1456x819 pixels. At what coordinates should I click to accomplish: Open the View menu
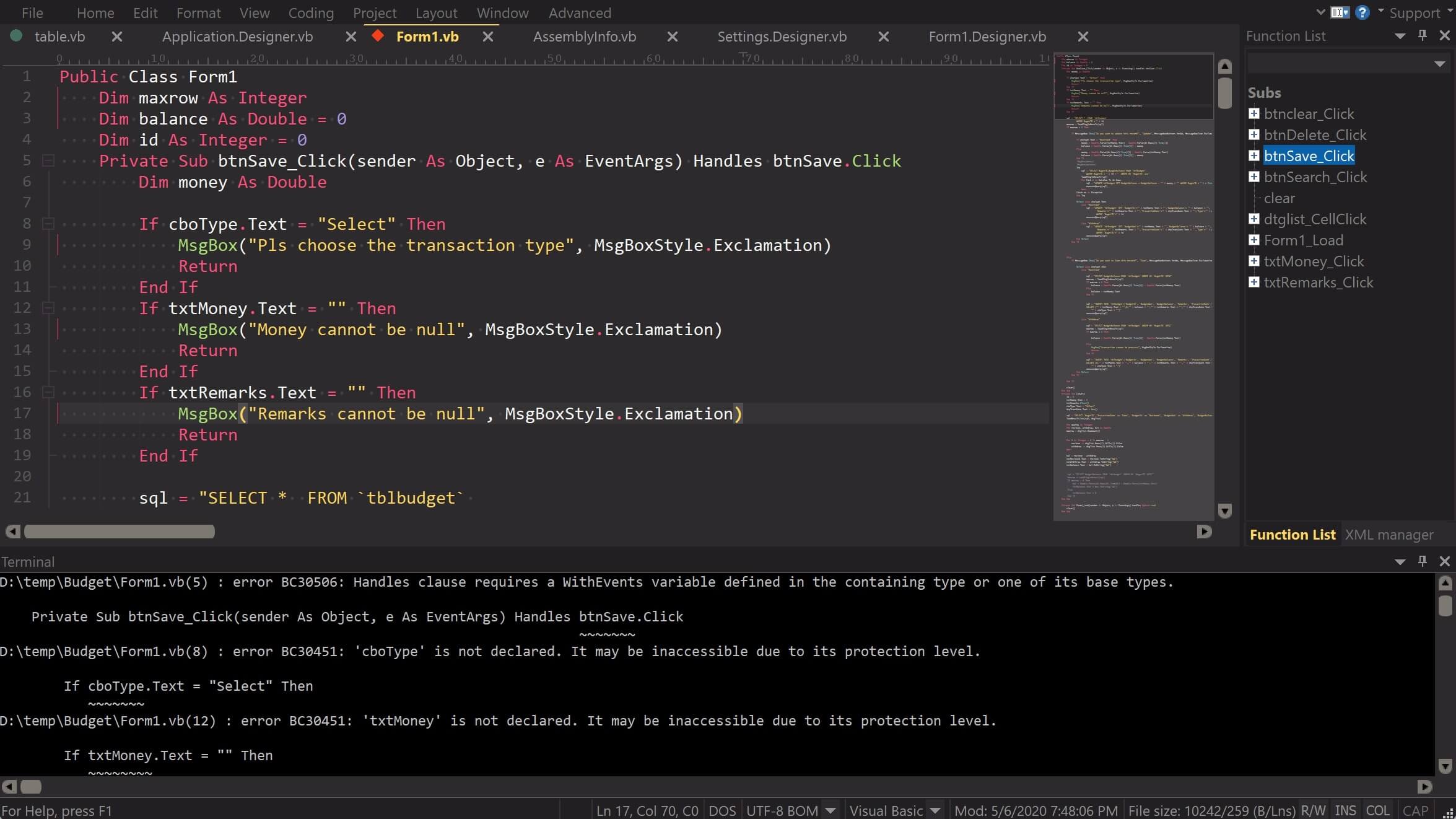255,12
